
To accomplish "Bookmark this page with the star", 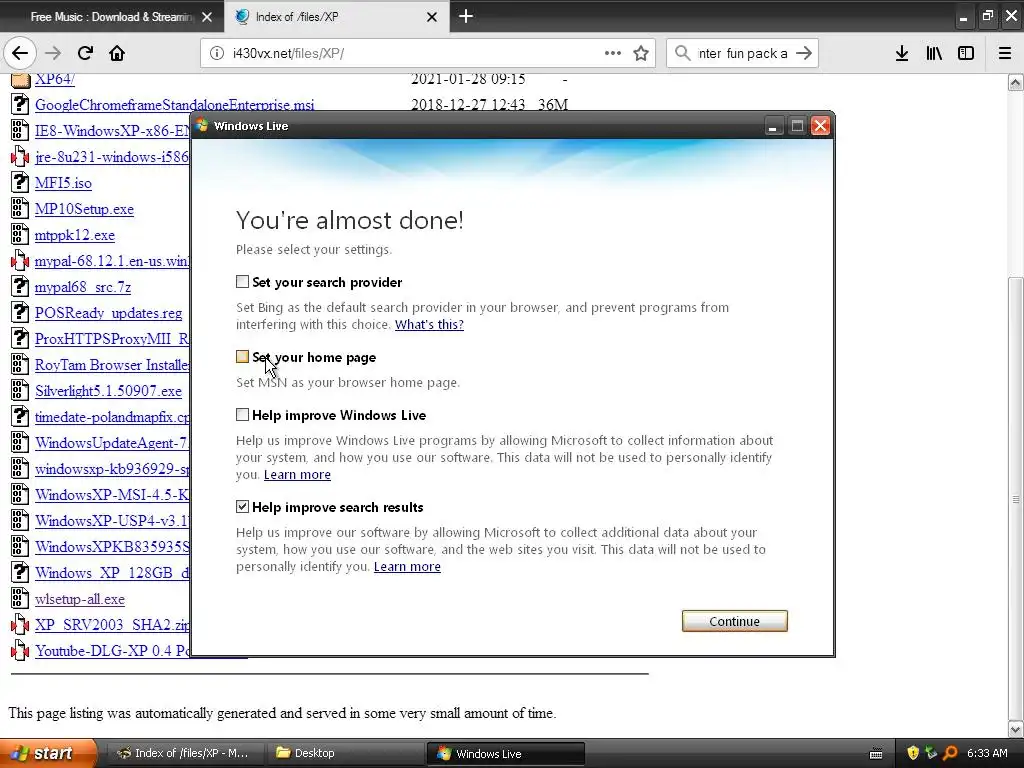I will (x=641, y=54).
